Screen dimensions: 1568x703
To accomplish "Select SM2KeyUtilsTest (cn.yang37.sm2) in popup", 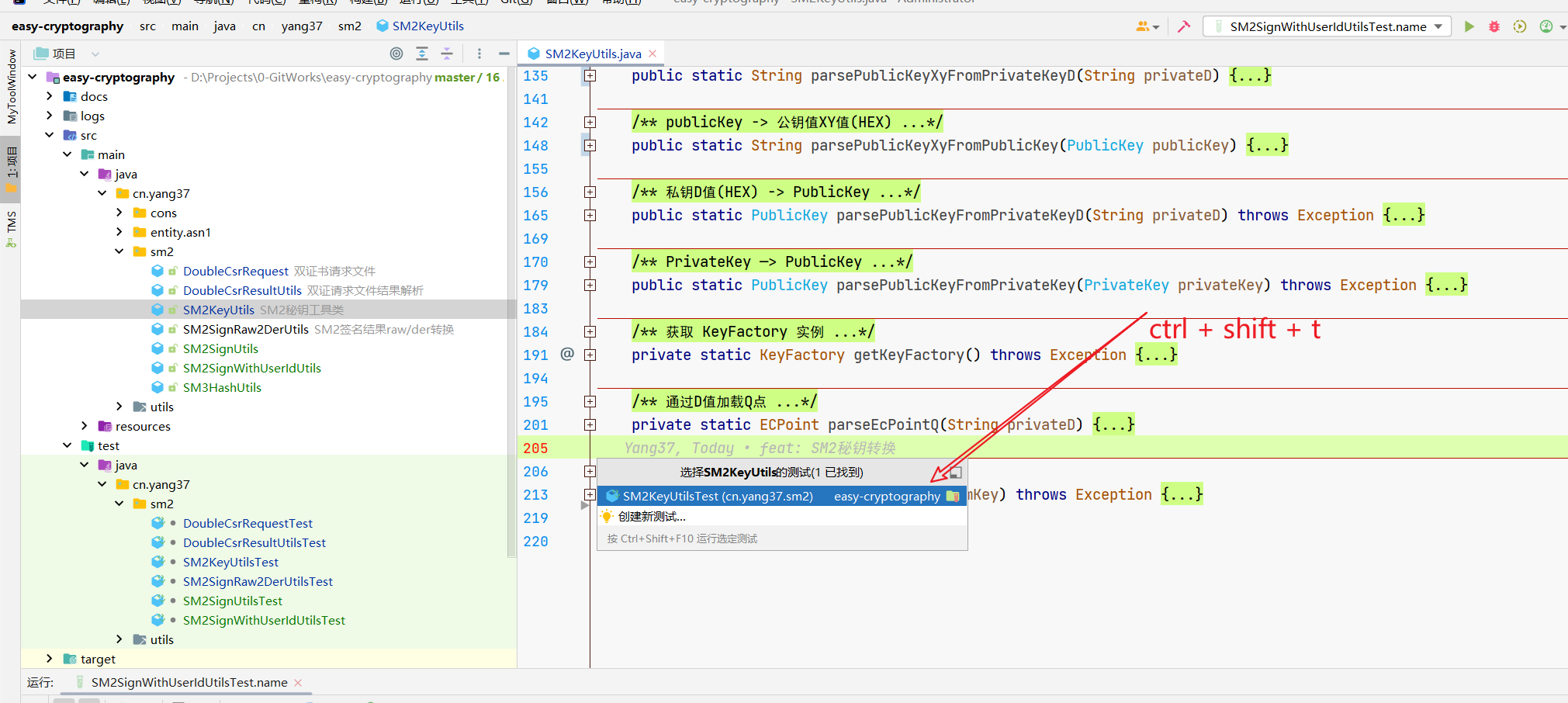I will 782,496.
